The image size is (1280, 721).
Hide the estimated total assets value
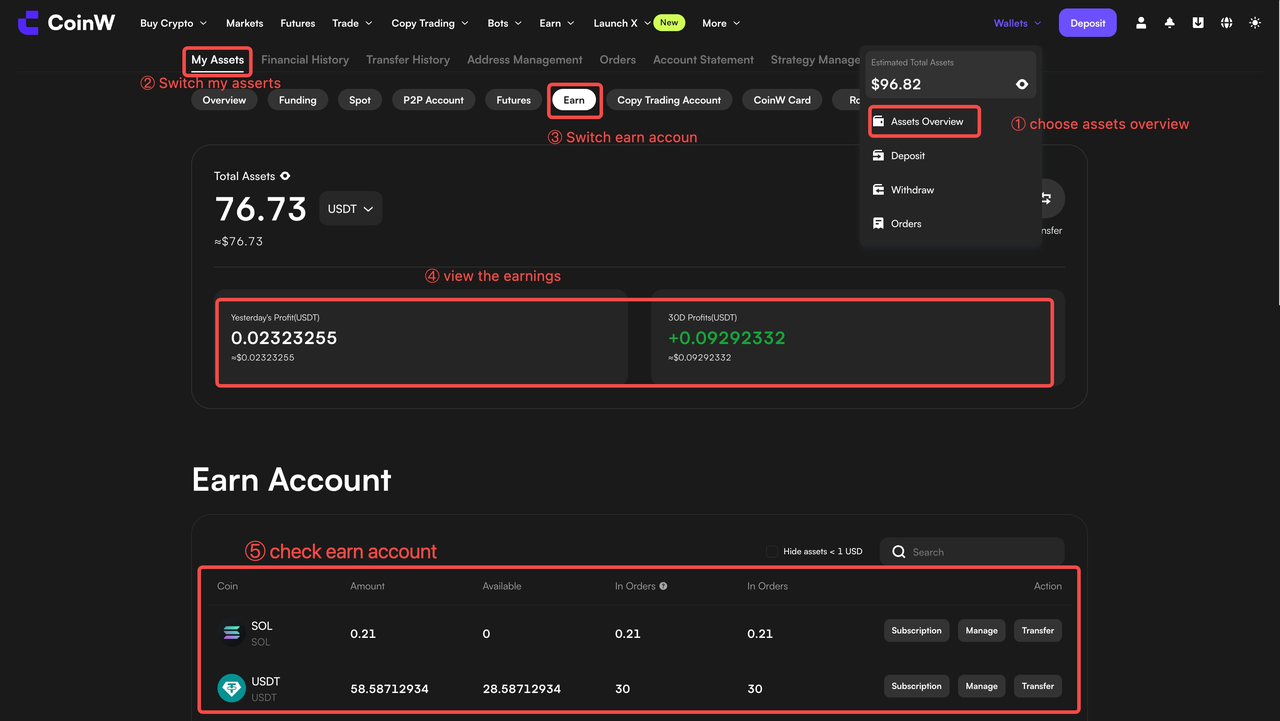pyautogui.click(x=1022, y=84)
